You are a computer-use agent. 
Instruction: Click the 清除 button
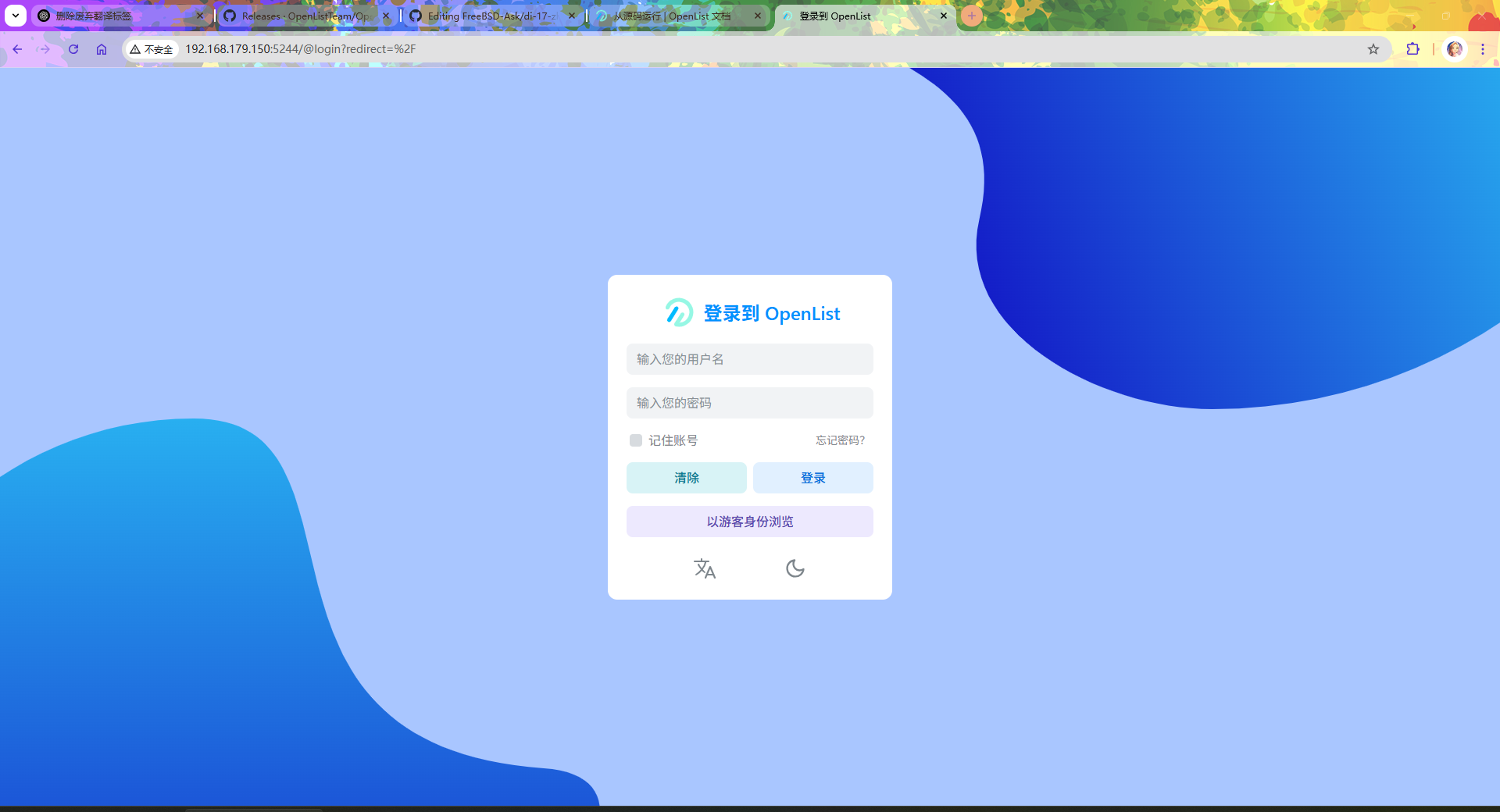point(687,478)
